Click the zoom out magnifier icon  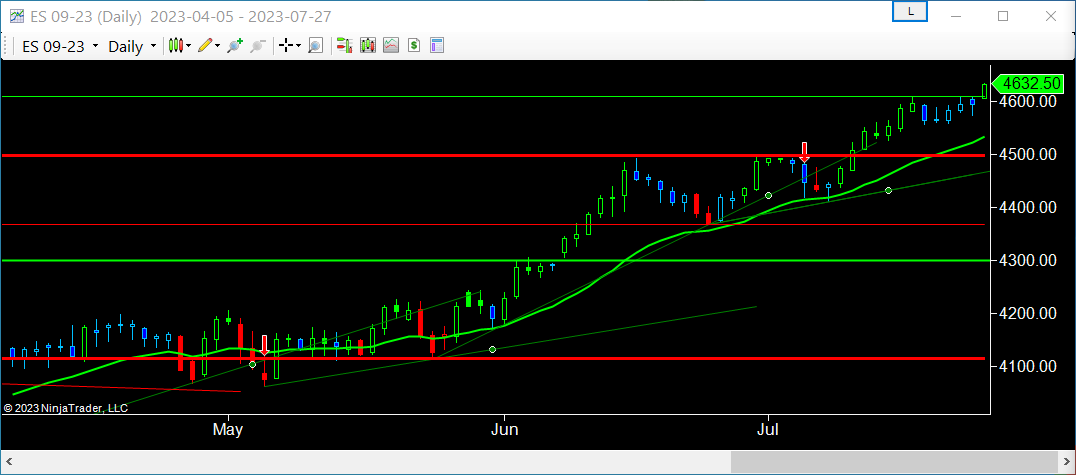[258, 46]
